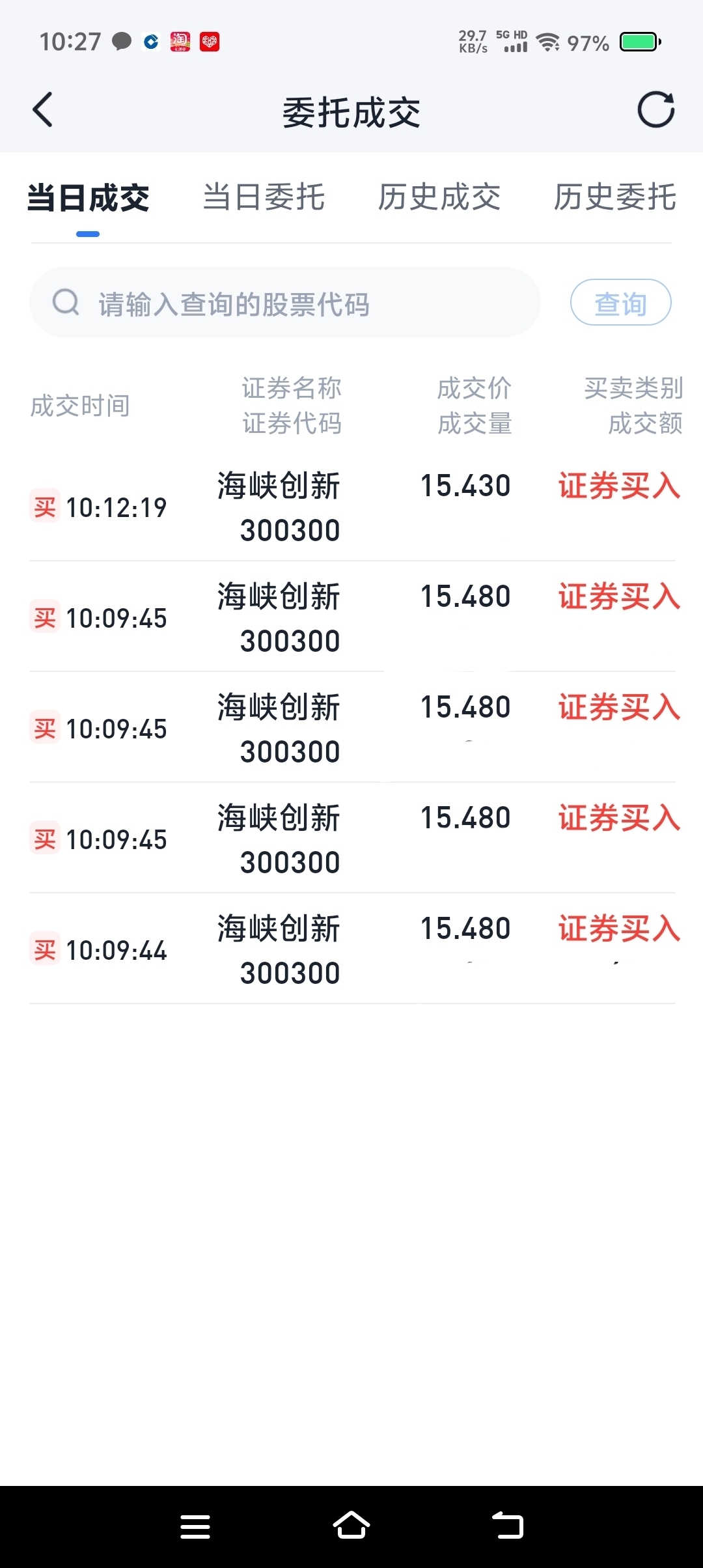Tap the red 买 badge at 10:12:19
Viewport: 703px width, 1568px height.
pyautogui.click(x=45, y=506)
